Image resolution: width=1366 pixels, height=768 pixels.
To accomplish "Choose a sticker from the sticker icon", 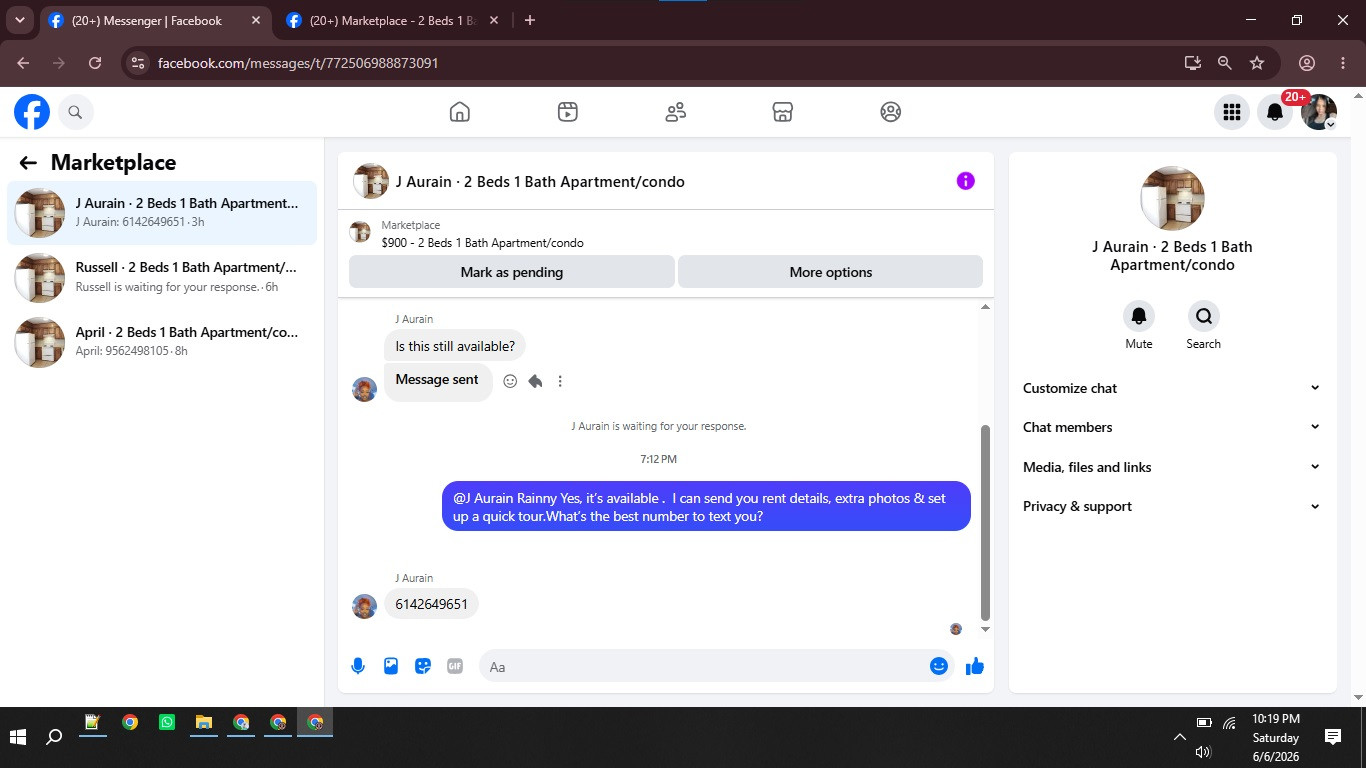I will coord(423,666).
